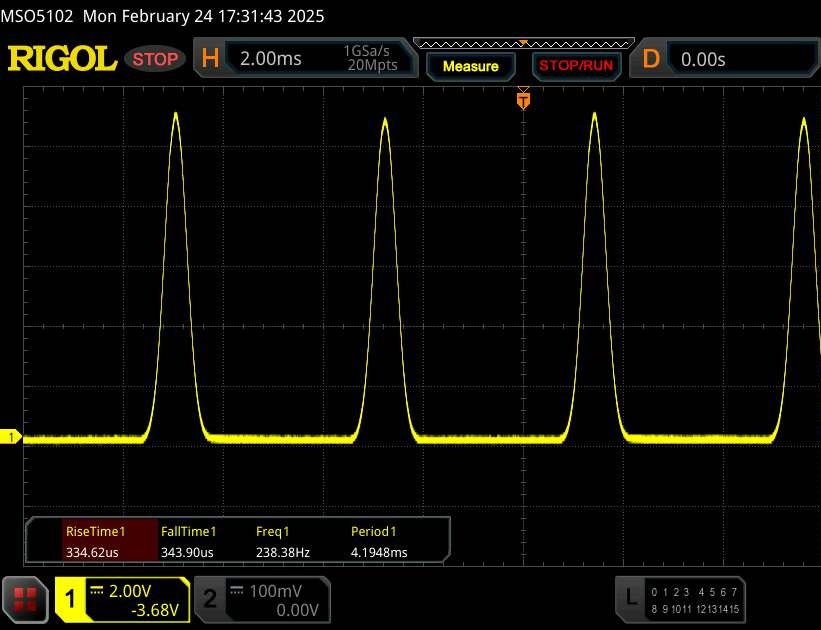This screenshot has width=821, height=630.
Task: Open the delay D panel
Action: (725, 58)
